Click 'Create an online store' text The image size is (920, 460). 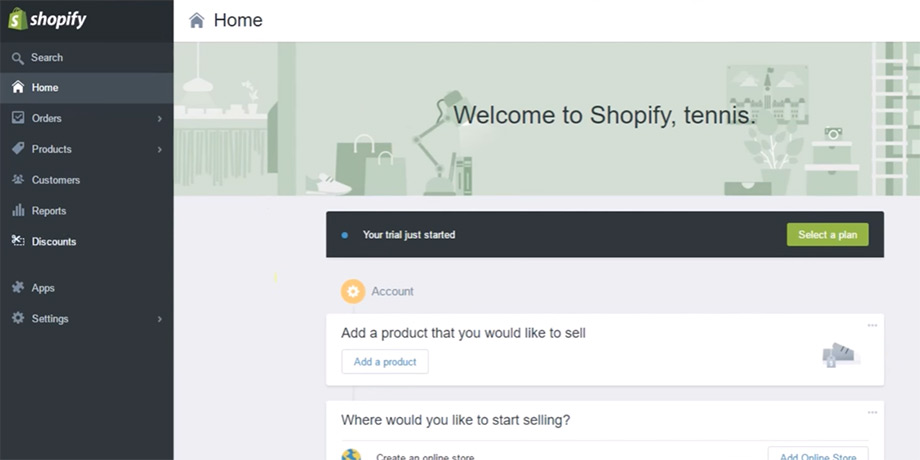point(425,456)
